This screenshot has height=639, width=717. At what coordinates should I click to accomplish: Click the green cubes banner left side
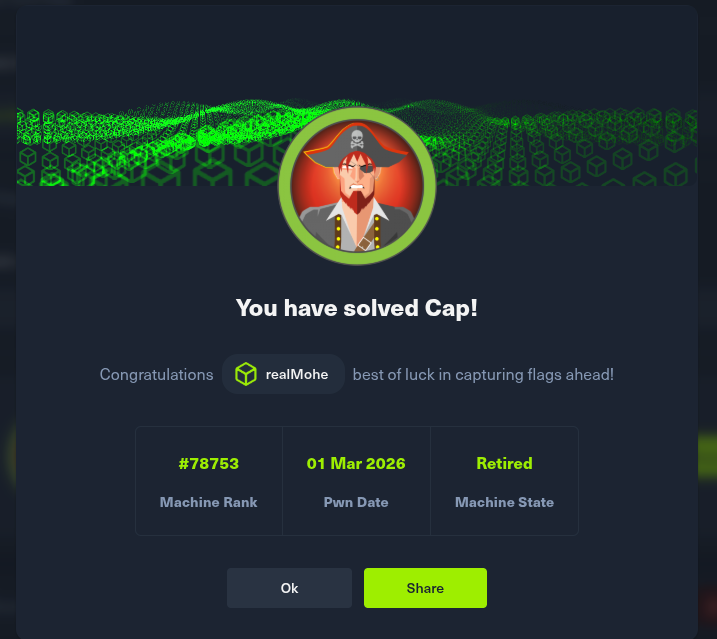137,146
